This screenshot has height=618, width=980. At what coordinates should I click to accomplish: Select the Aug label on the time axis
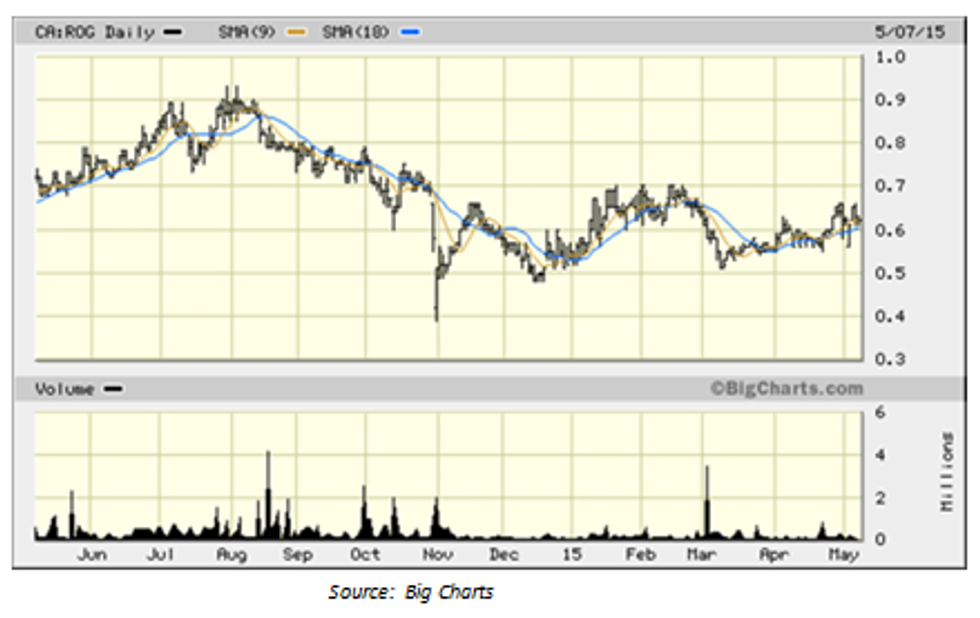click(232, 555)
